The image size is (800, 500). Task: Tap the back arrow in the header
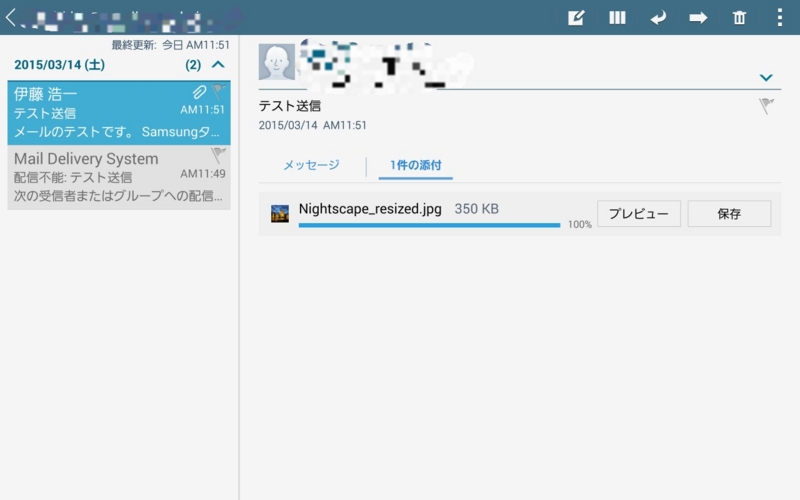pyautogui.click(x=10, y=17)
